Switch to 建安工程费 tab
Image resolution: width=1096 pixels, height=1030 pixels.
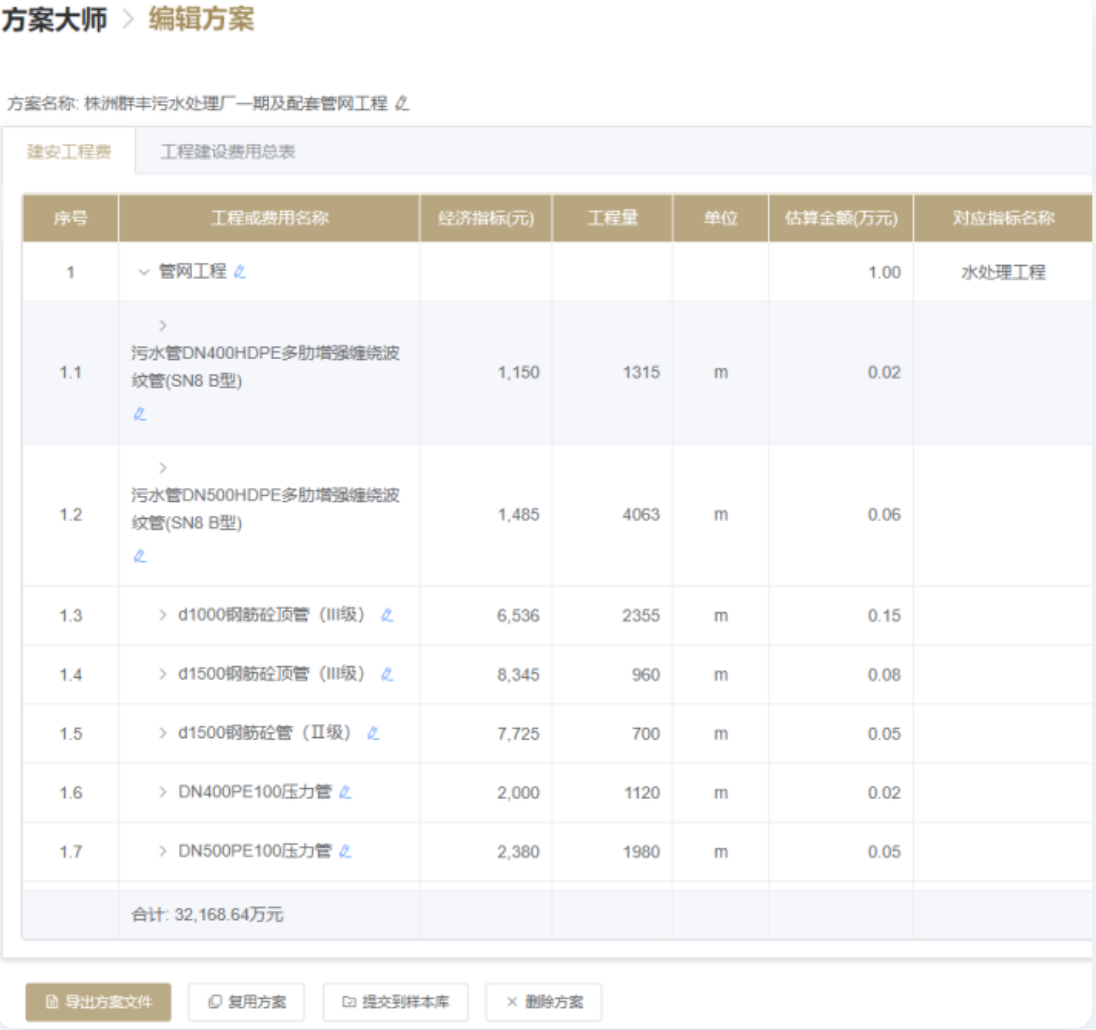point(68,152)
